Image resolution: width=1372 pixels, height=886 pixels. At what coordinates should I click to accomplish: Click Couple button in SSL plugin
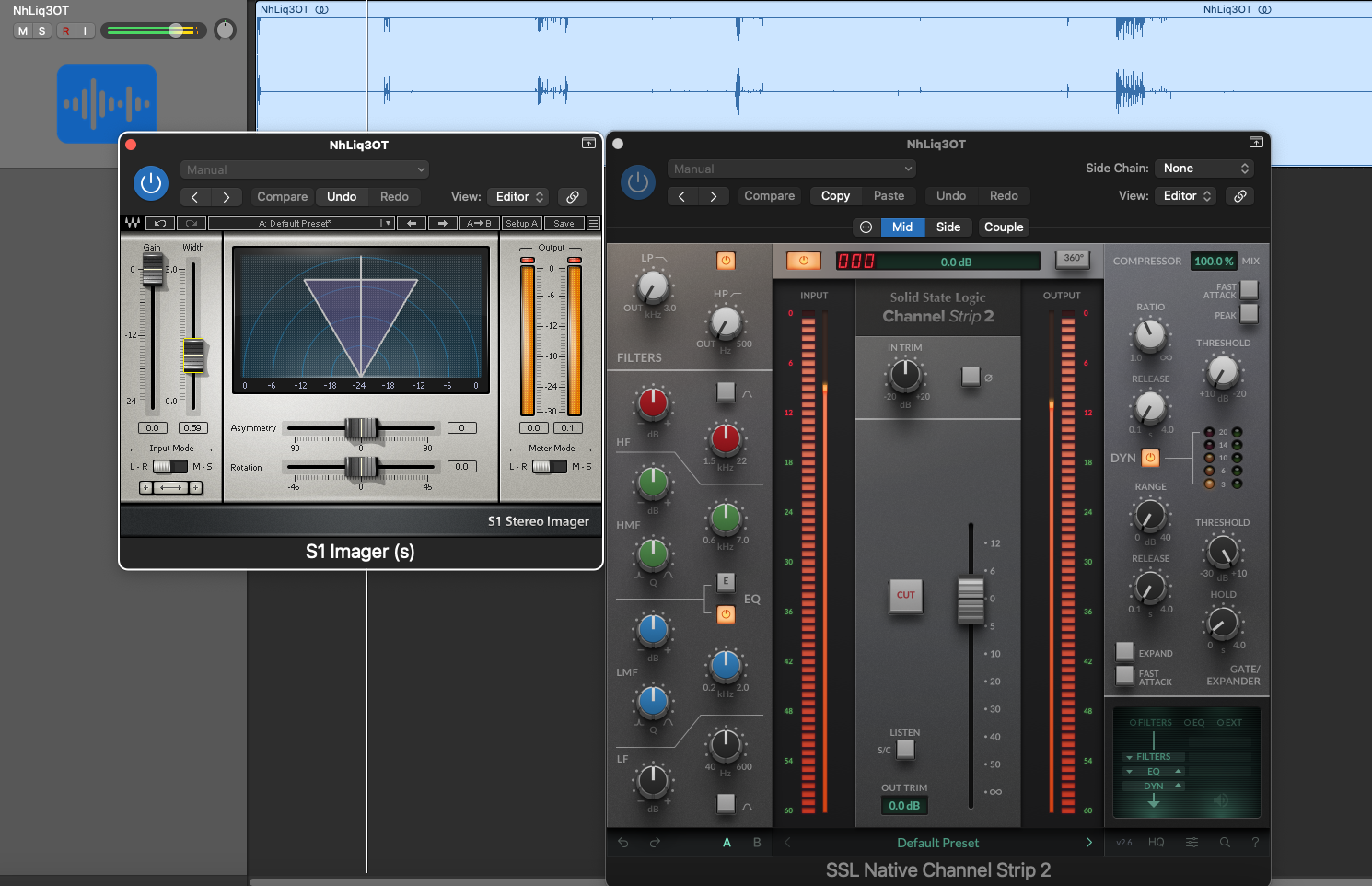coord(1004,227)
